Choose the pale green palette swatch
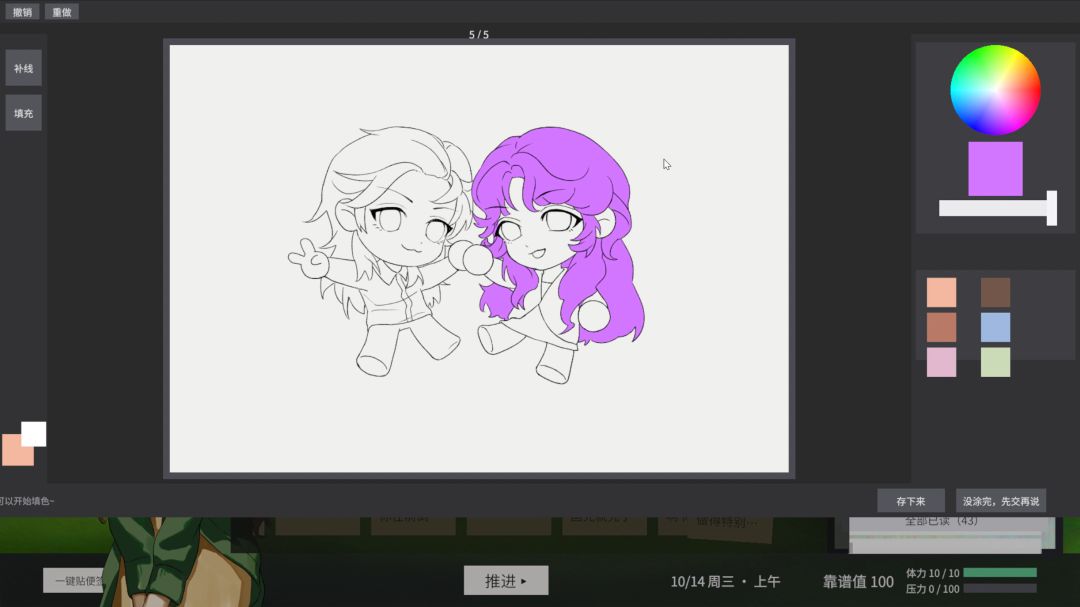 [995, 362]
